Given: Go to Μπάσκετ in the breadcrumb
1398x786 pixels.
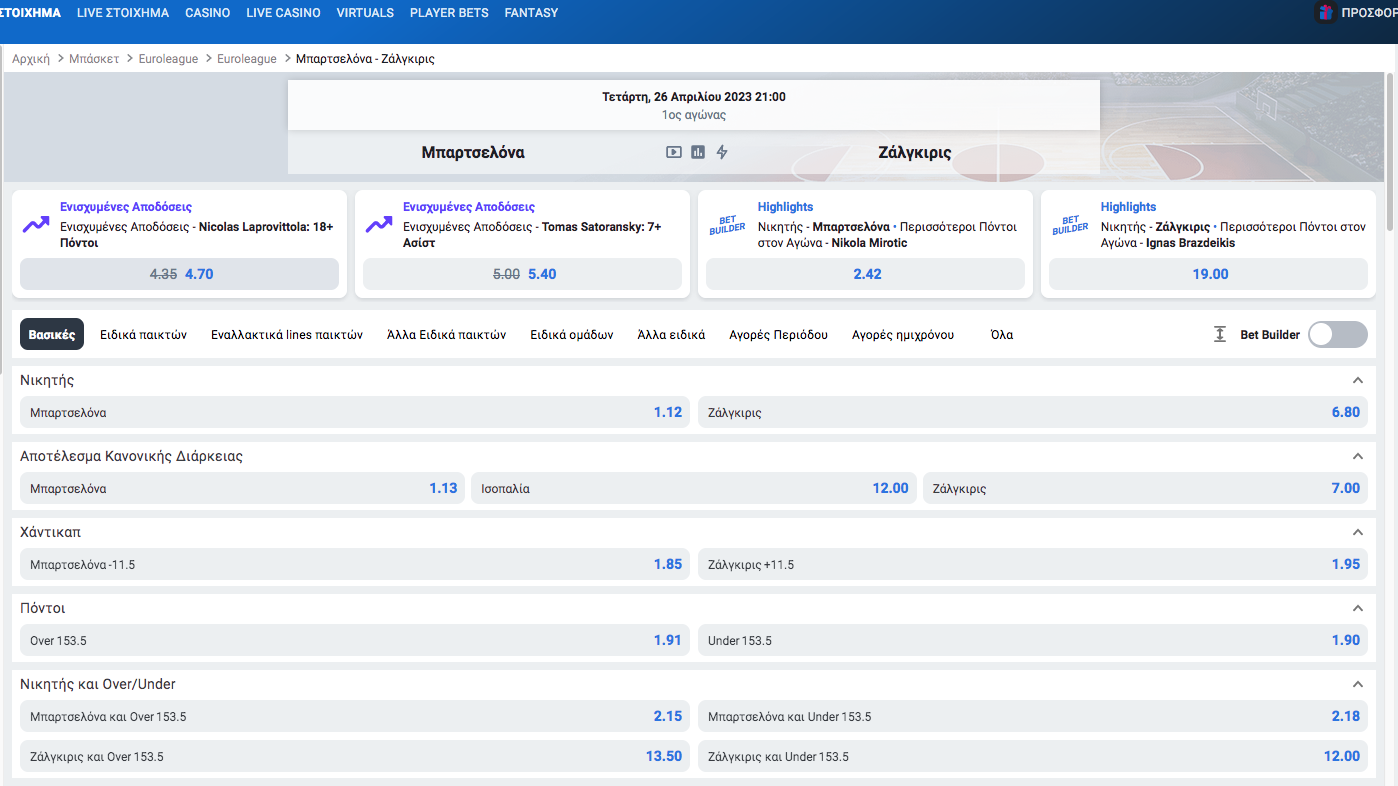Looking at the screenshot, I should [x=94, y=59].
